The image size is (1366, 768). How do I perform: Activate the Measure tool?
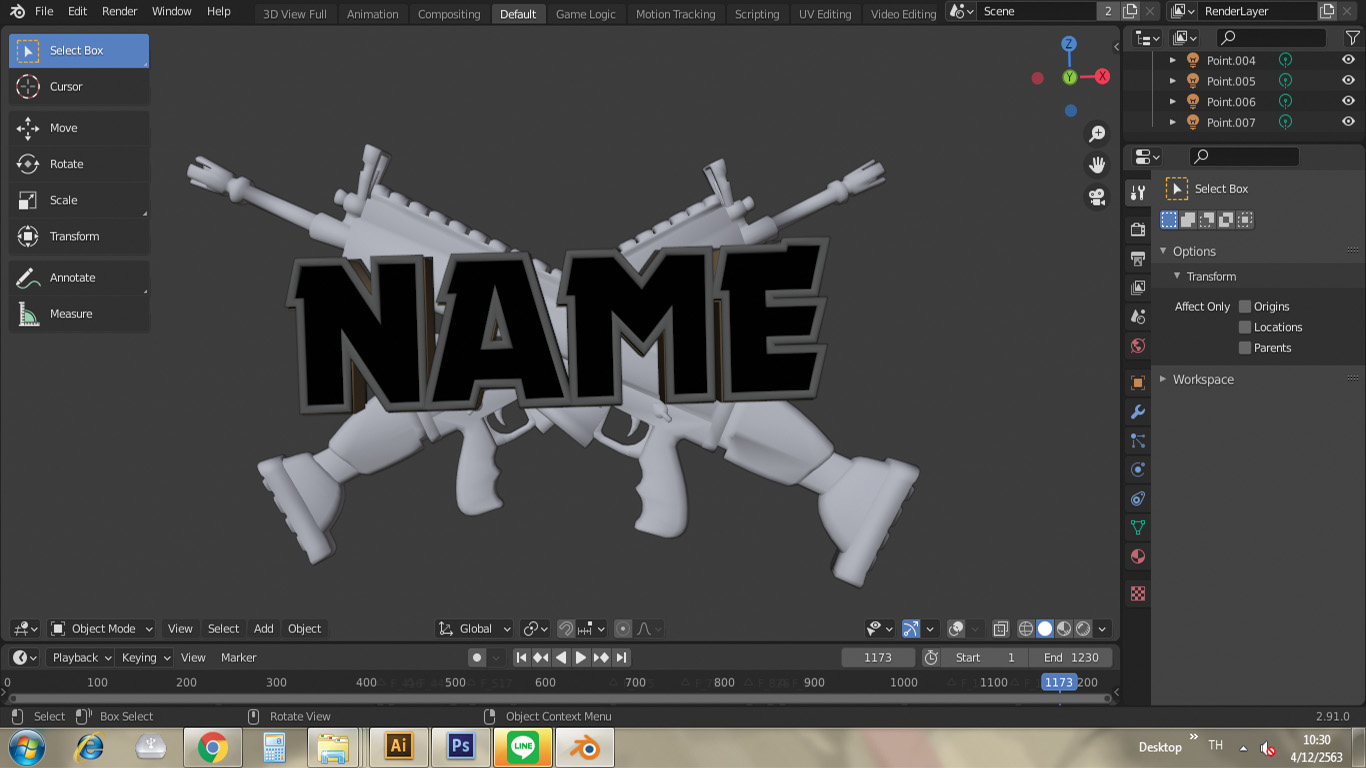tap(70, 314)
